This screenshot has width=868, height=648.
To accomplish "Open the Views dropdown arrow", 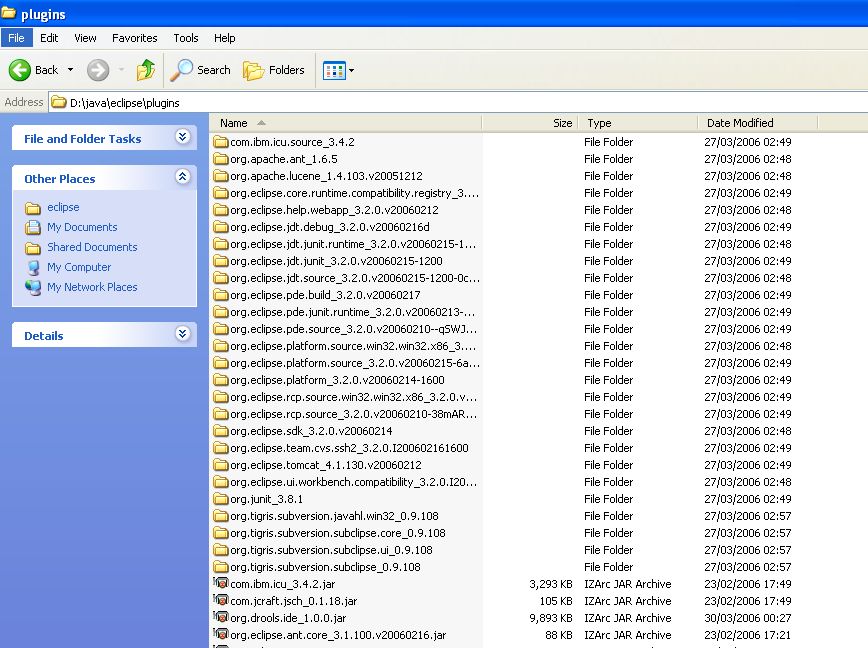I will (x=351, y=70).
